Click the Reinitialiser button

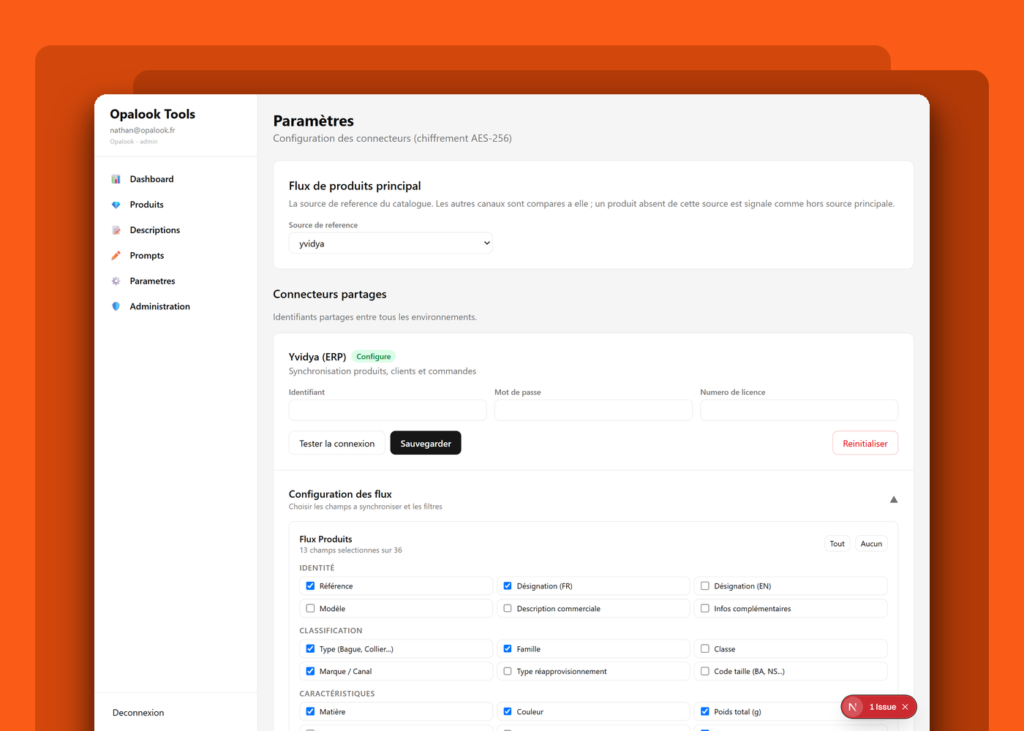pyautogui.click(x=865, y=444)
